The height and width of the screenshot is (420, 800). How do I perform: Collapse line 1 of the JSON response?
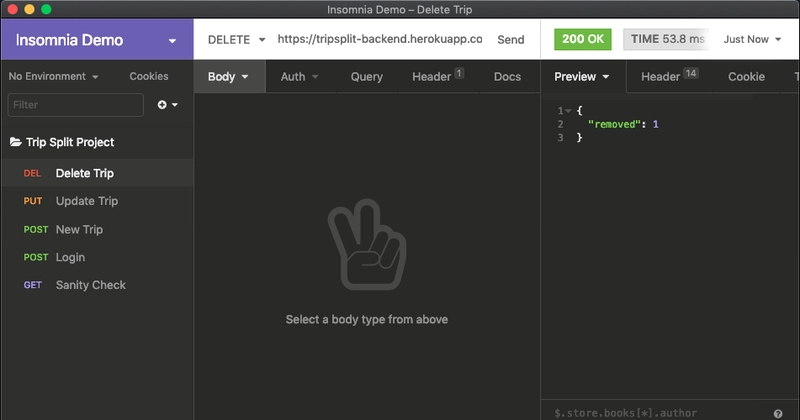[568, 110]
